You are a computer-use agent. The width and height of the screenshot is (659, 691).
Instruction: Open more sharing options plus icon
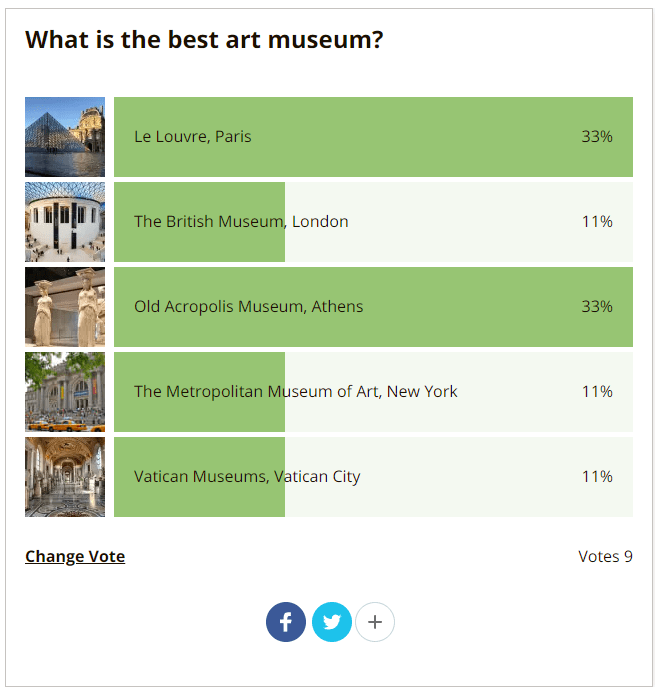(x=375, y=622)
